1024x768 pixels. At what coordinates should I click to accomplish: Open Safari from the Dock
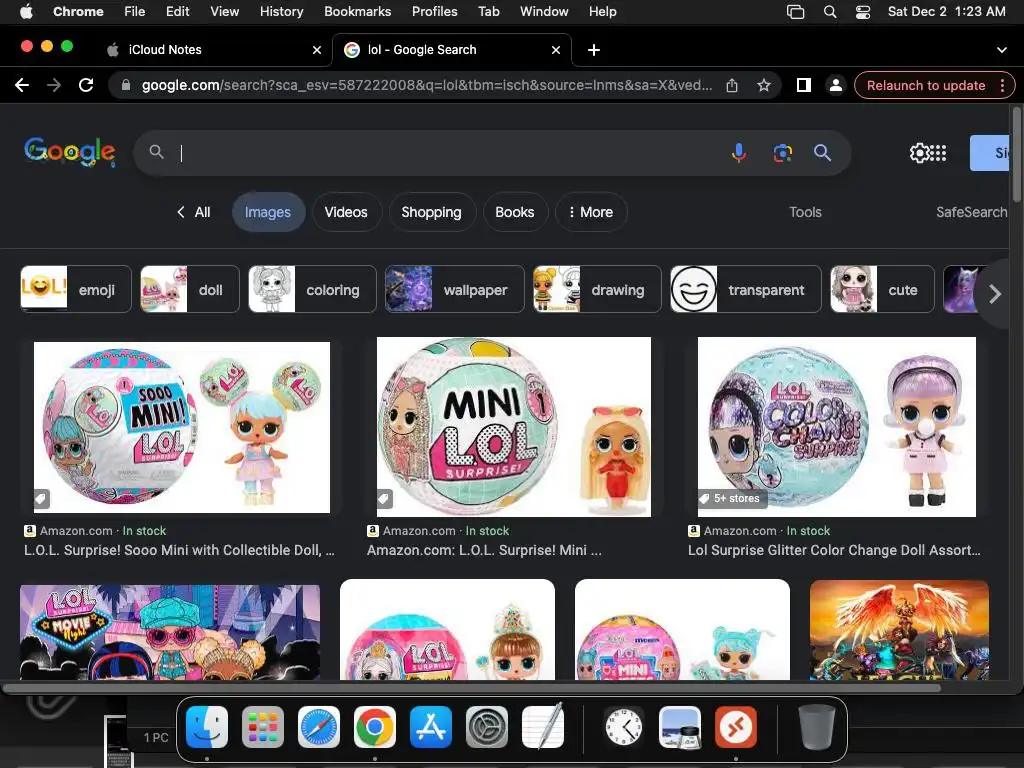click(319, 727)
